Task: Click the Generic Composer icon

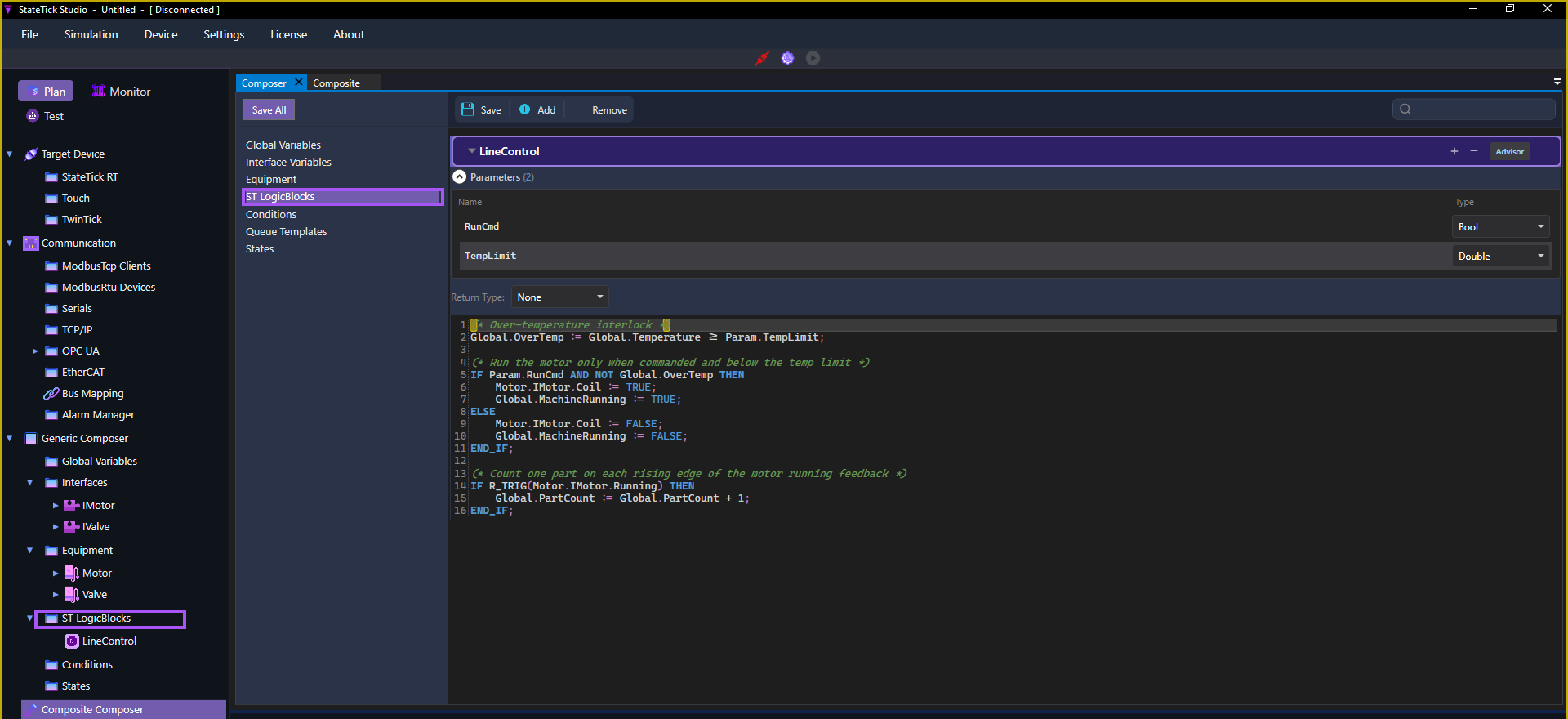Action: tap(31, 439)
